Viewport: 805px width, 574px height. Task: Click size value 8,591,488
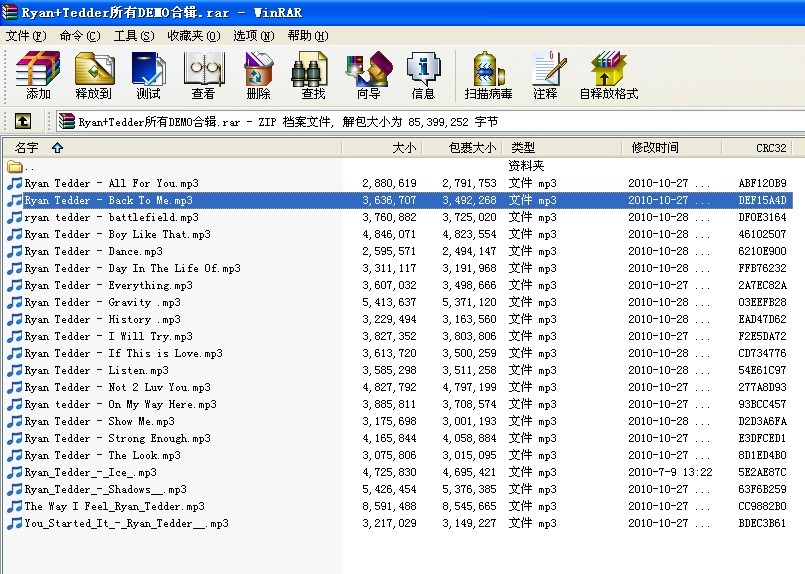click(389, 506)
